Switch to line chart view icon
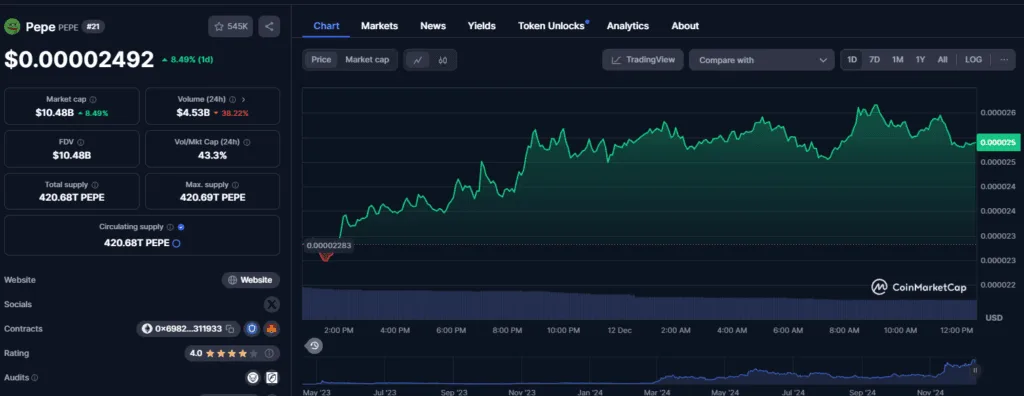 point(417,60)
